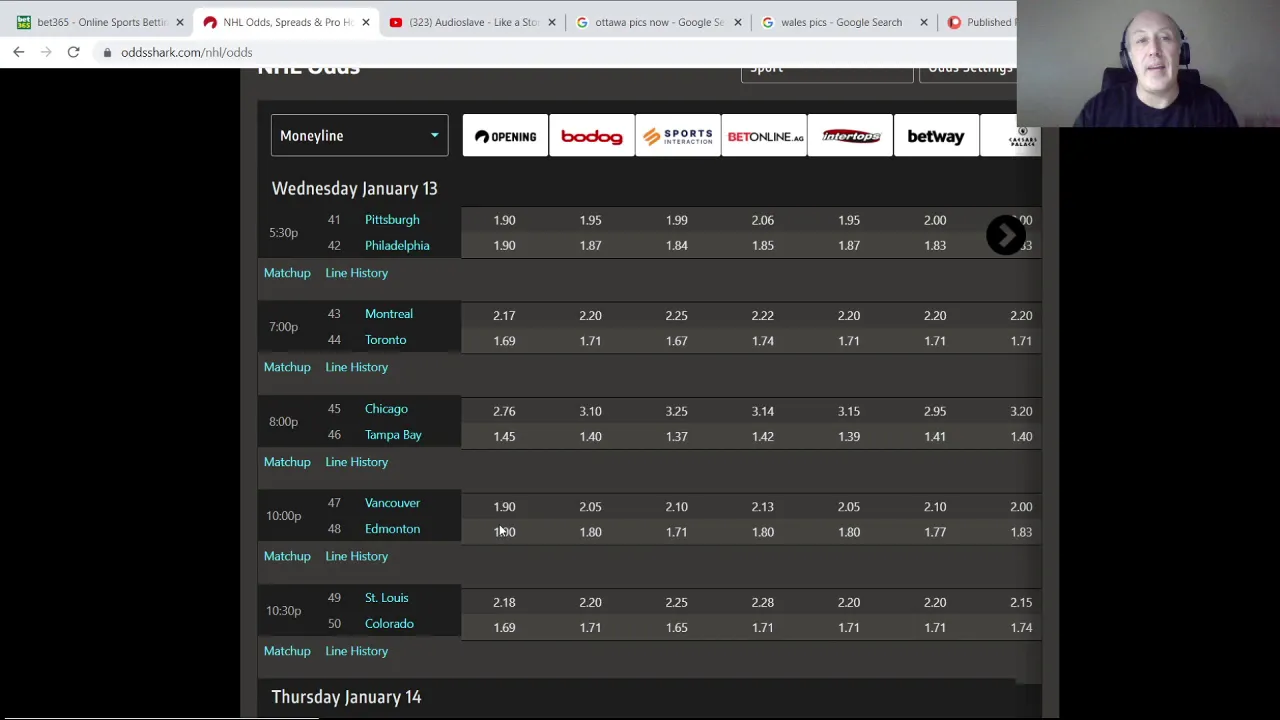Open Matchup for Vancouver vs Edmonton

287,556
